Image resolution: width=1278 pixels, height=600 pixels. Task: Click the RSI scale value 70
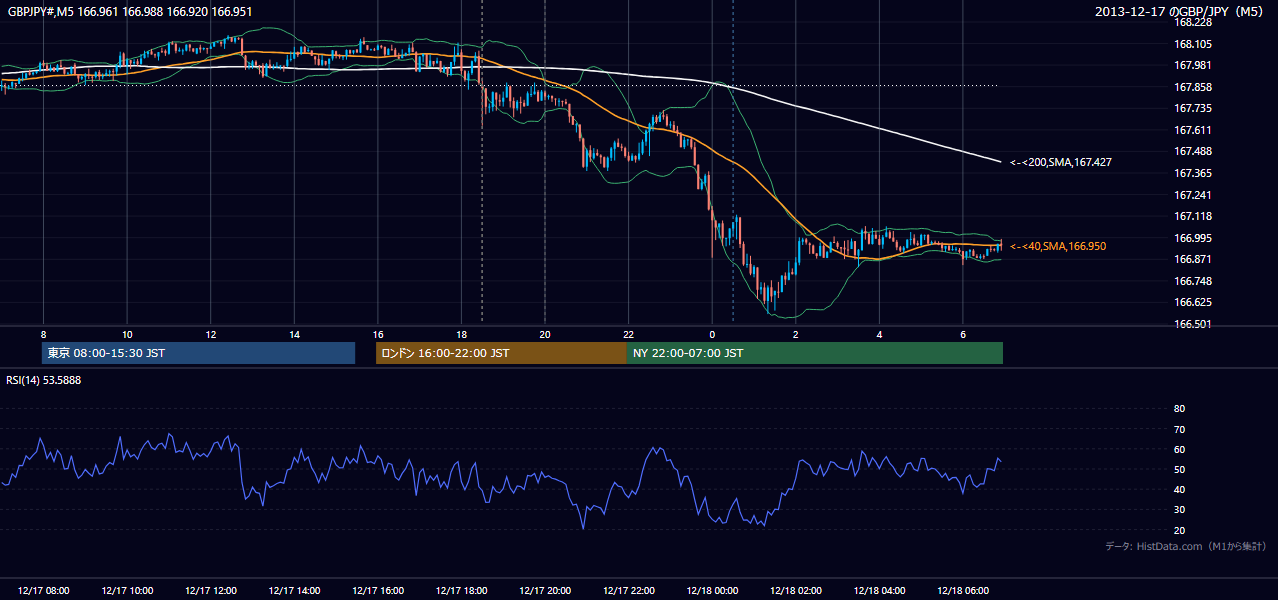coord(1179,429)
